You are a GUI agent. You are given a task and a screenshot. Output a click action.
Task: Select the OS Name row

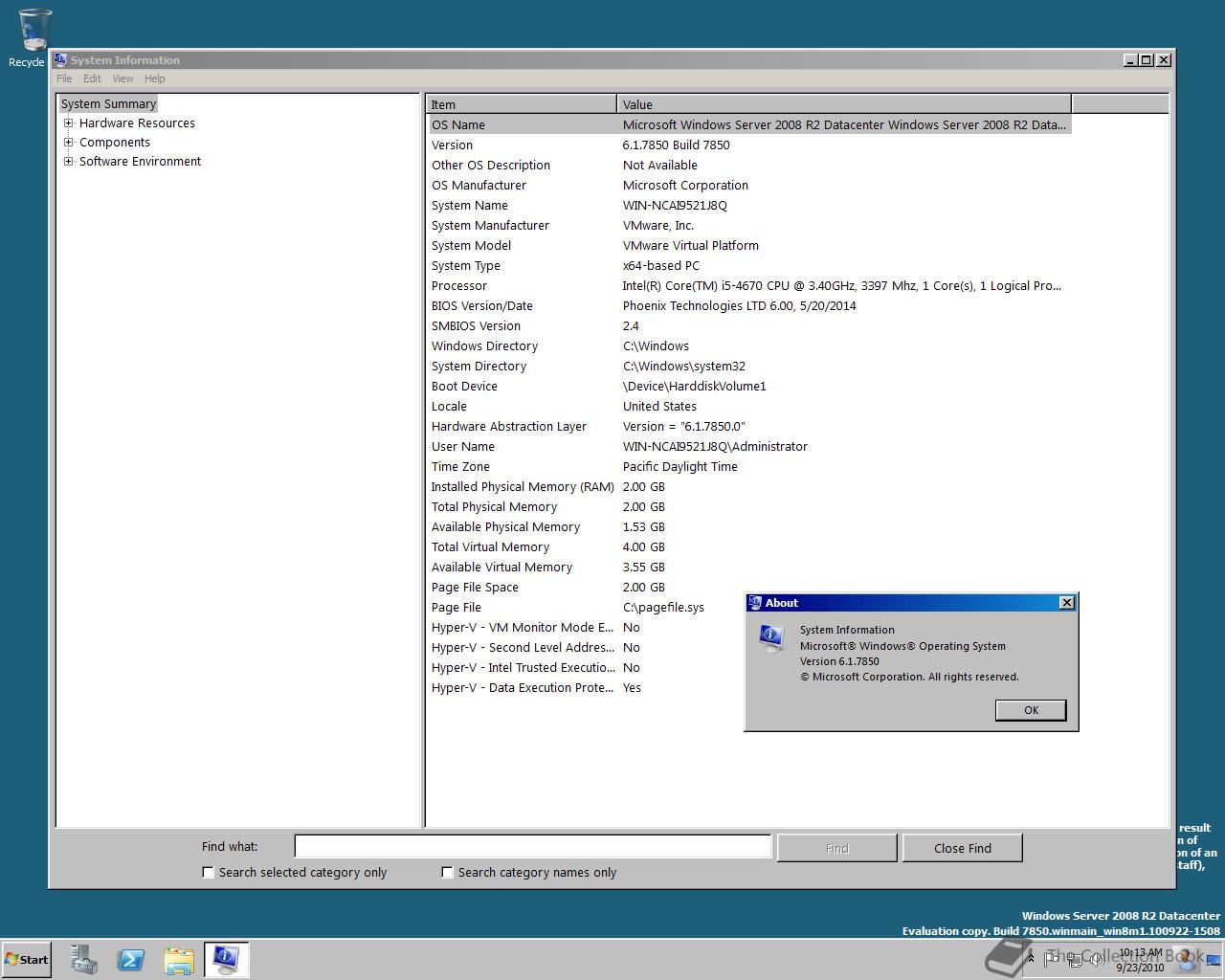[749, 124]
